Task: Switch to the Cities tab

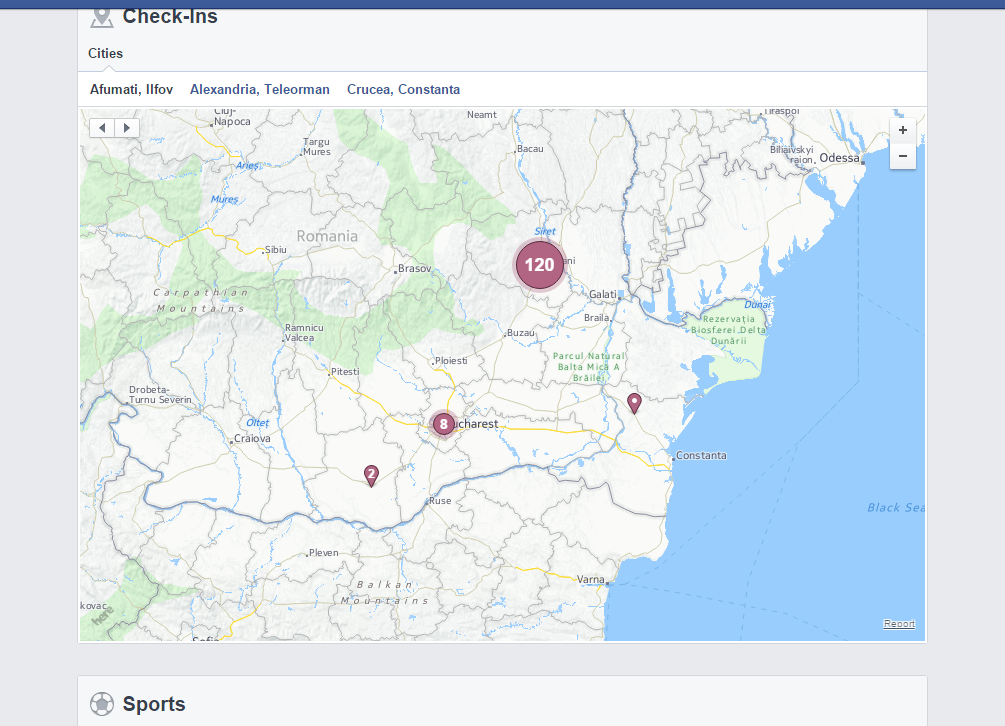Action: click(105, 53)
